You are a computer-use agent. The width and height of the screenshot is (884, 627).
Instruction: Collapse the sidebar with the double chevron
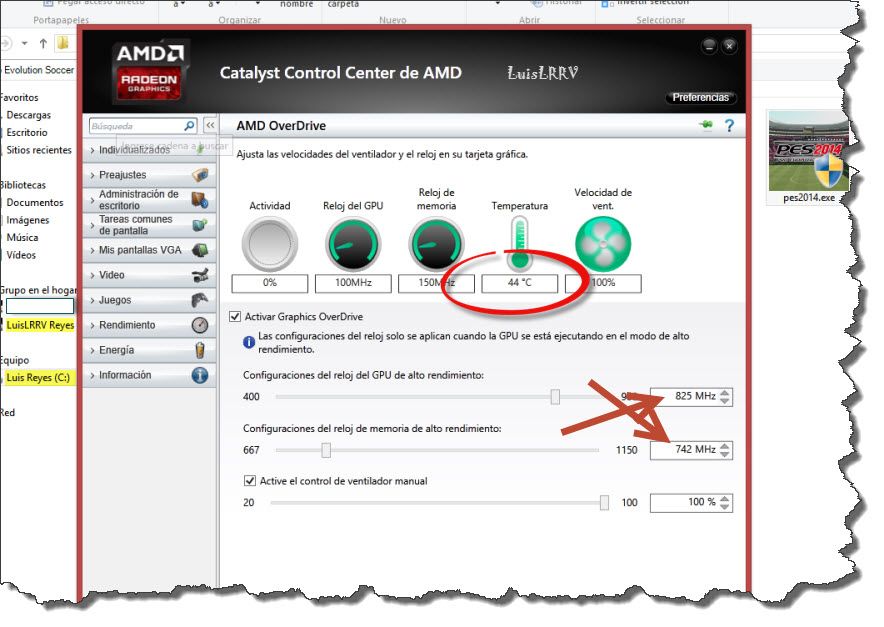[x=210, y=125]
